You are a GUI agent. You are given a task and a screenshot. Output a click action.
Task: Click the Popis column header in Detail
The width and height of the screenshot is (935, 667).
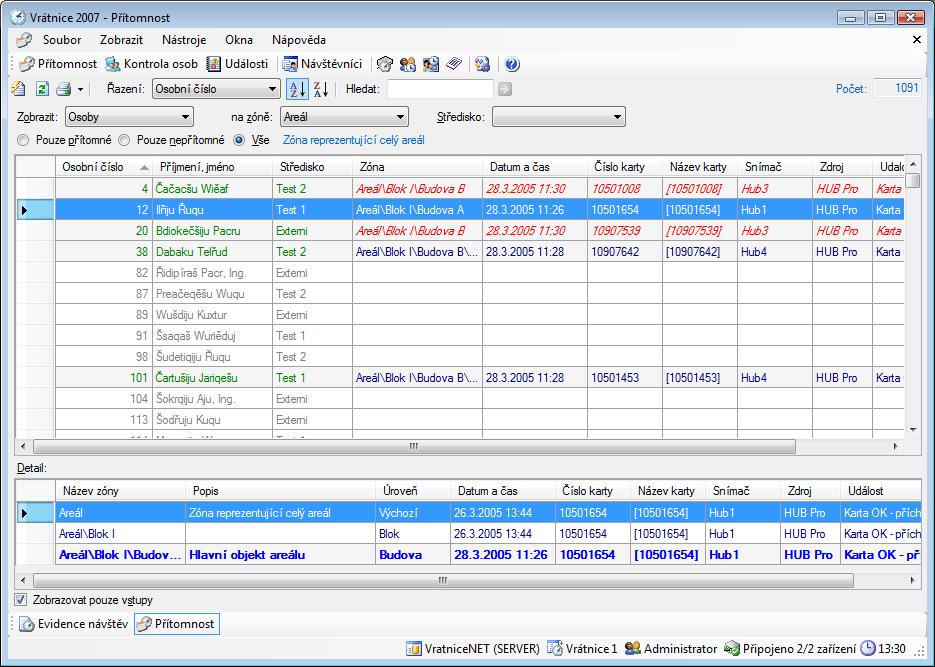pyautogui.click(x=280, y=491)
